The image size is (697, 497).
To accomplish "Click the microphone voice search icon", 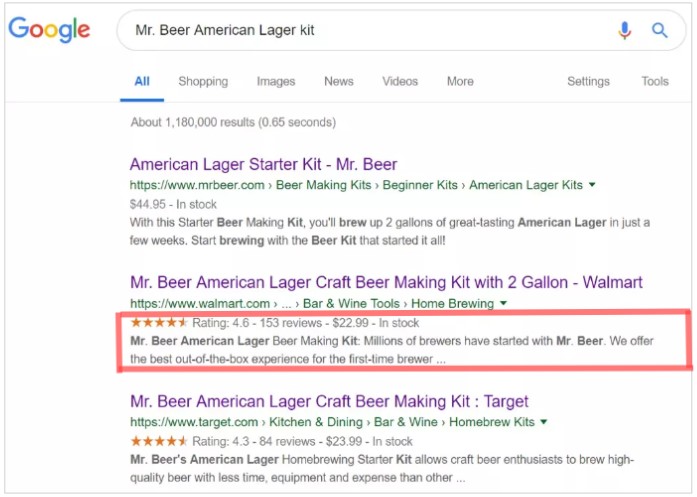I will tap(625, 30).
